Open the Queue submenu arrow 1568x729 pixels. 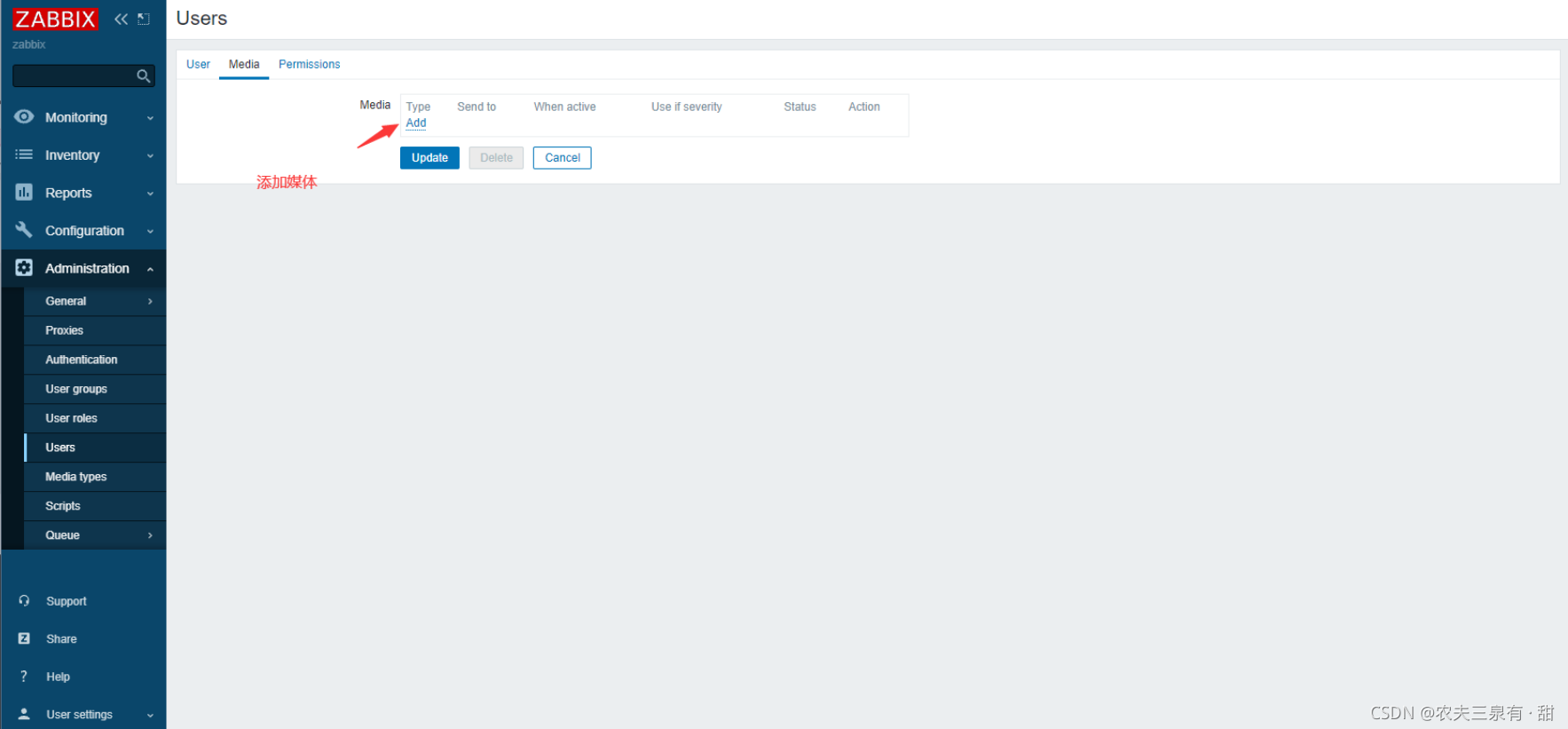pyautogui.click(x=150, y=535)
